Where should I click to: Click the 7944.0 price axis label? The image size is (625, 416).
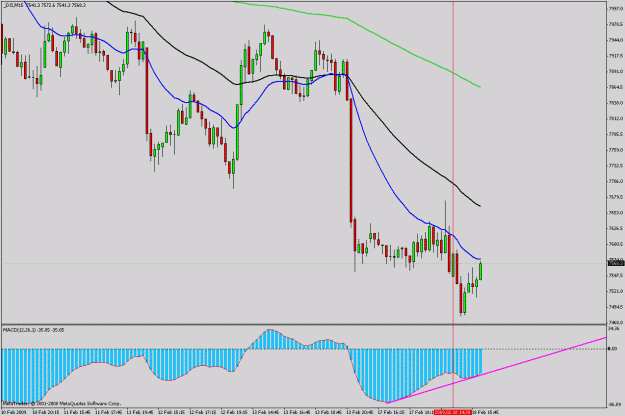616,40
